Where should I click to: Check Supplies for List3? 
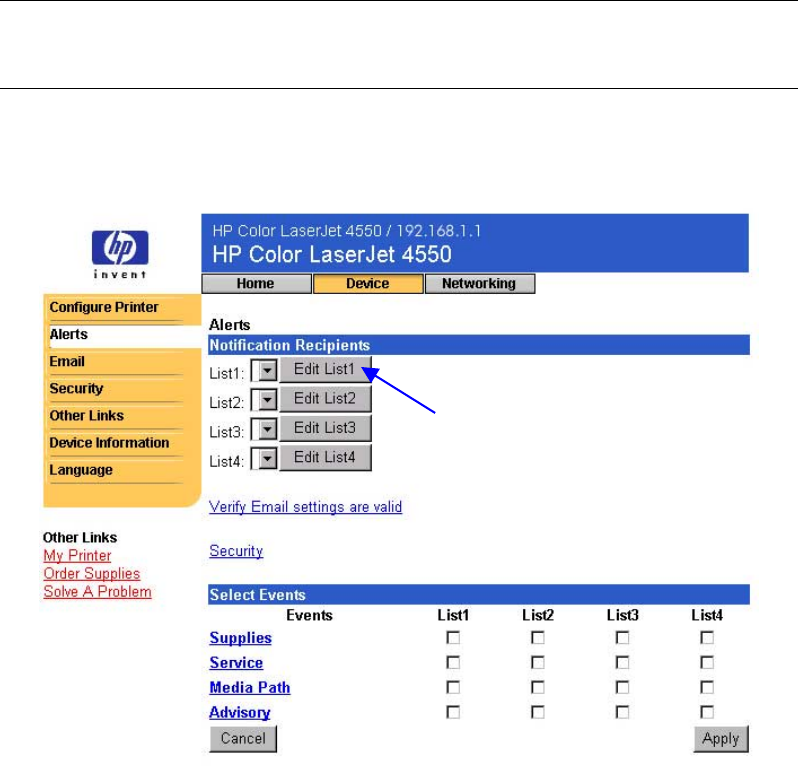point(622,638)
